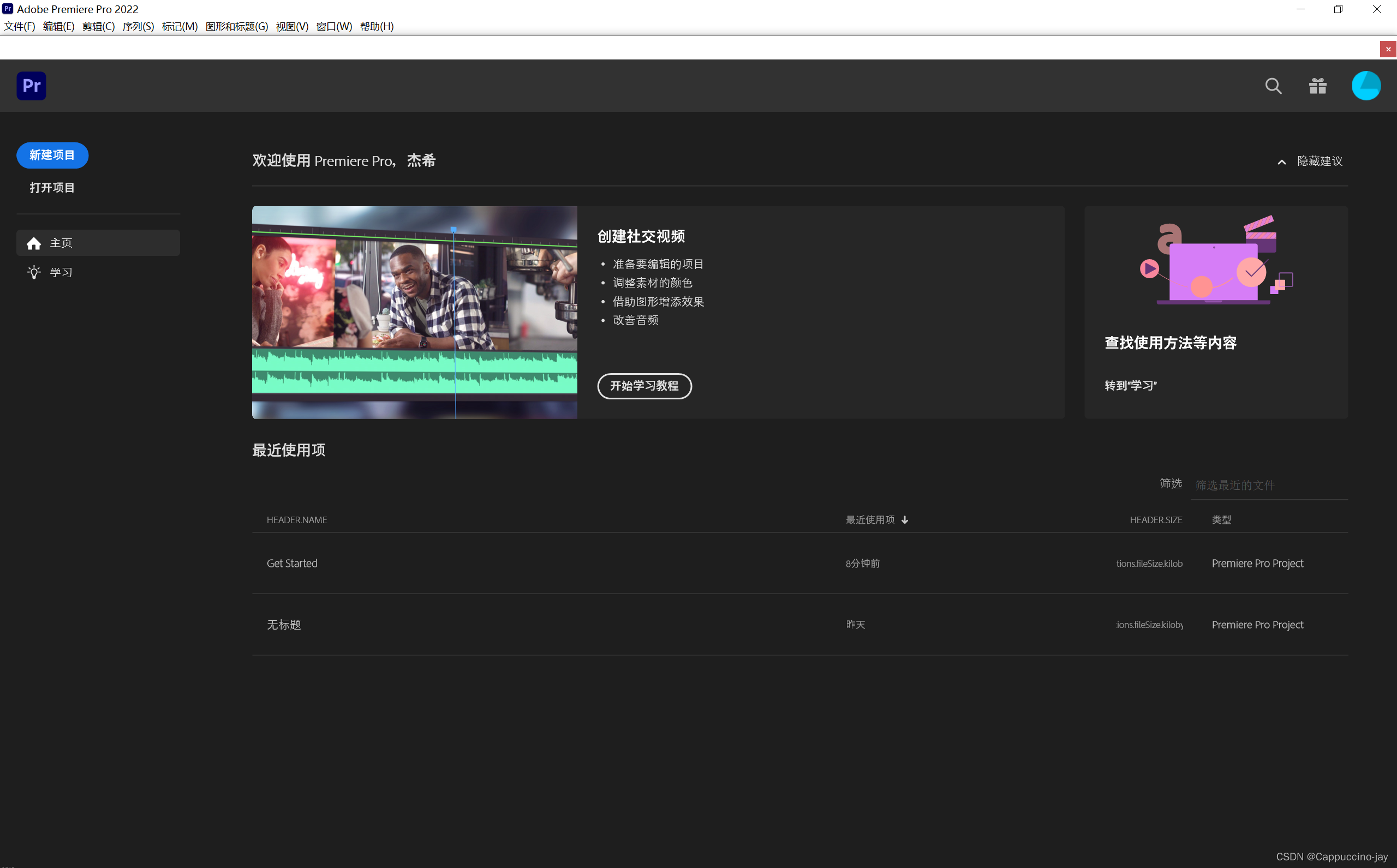Click the lightbulb 学习 icon
The height and width of the screenshot is (868, 1397).
pos(34,273)
